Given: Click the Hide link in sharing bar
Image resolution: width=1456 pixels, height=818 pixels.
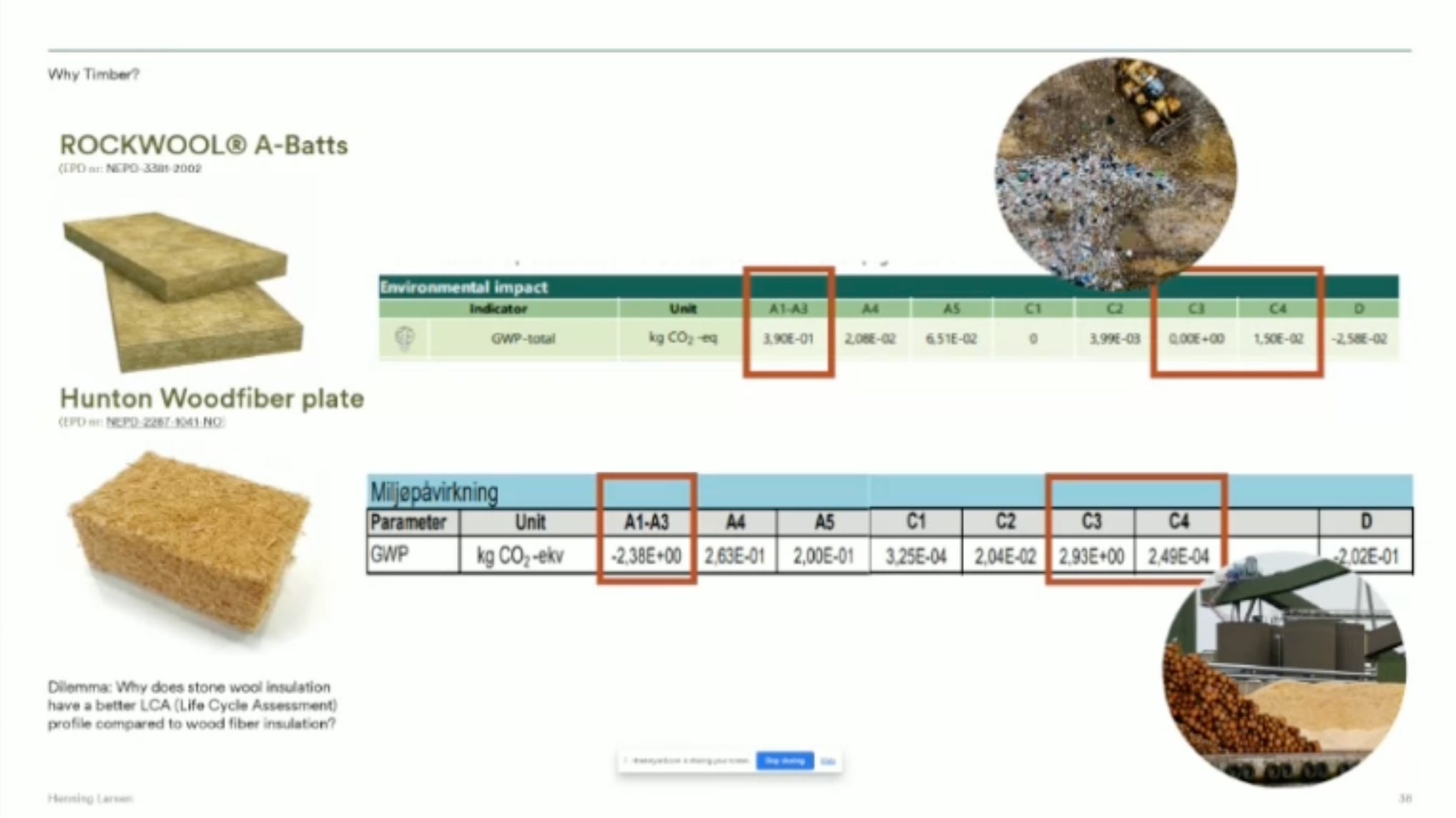Looking at the screenshot, I should (828, 761).
